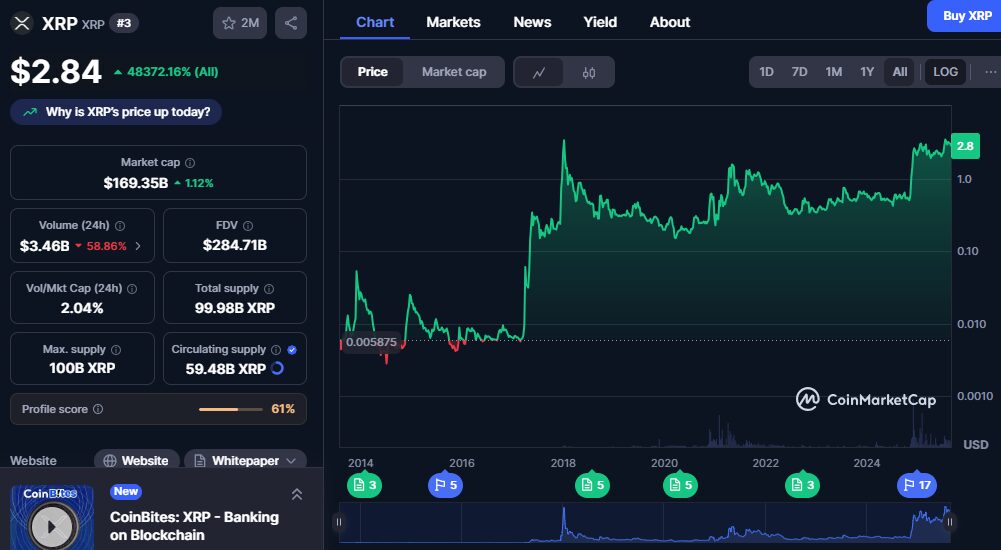Click the Buy XRP button
The height and width of the screenshot is (550, 1001).
pos(966,16)
